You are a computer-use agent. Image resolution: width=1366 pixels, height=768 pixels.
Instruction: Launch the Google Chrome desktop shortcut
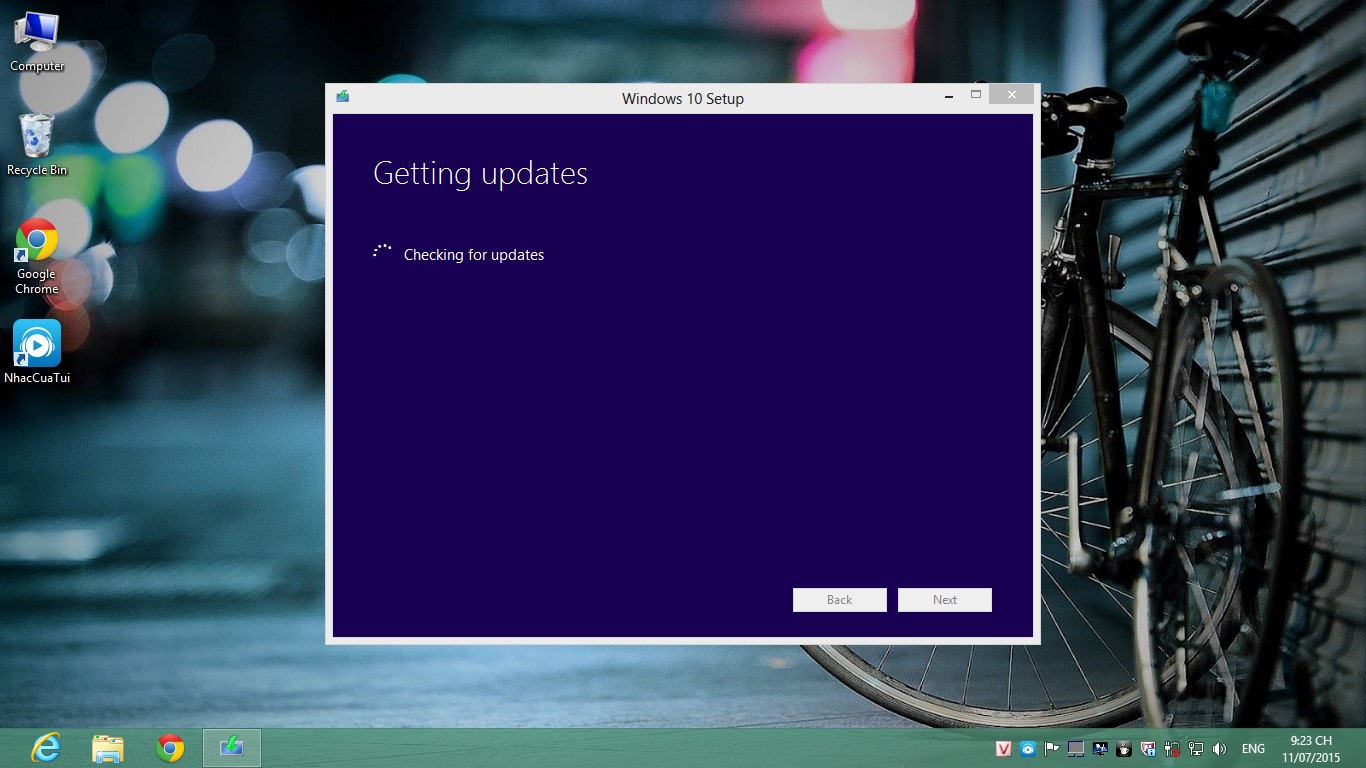(37, 257)
